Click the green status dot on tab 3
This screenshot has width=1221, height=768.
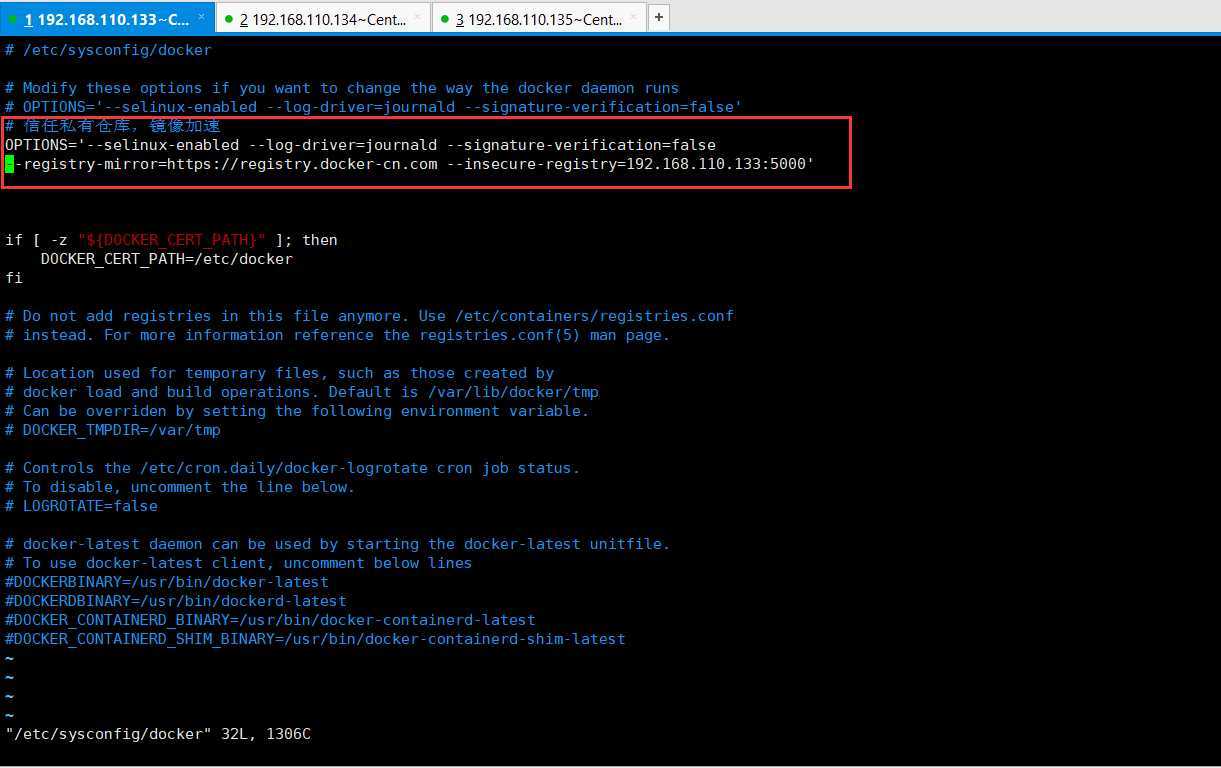pos(445,19)
